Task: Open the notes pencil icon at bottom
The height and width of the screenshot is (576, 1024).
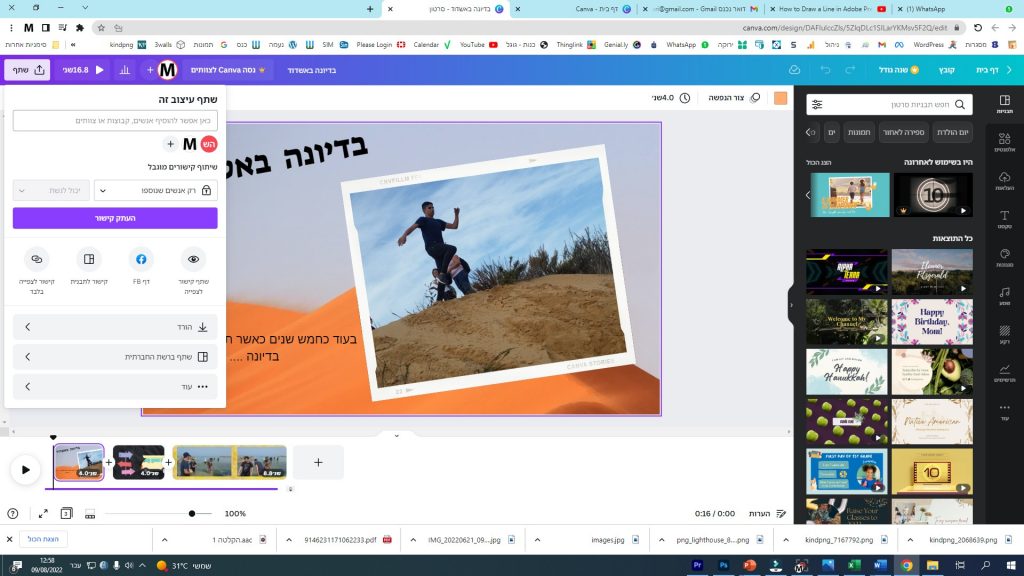Action: coord(781,513)
